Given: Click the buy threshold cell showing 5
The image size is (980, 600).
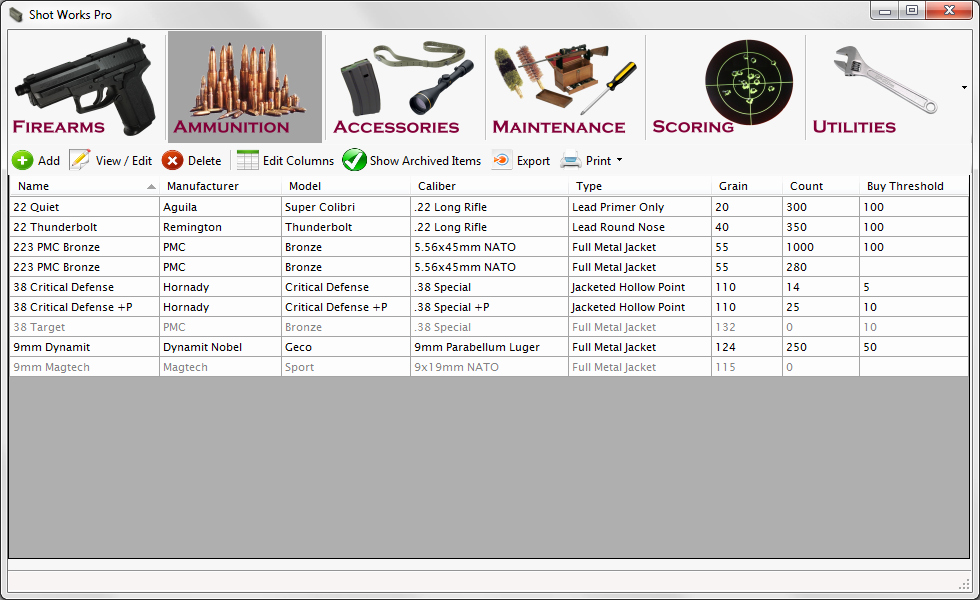Looking at the screenshot, I should click(x=914, y=287).
